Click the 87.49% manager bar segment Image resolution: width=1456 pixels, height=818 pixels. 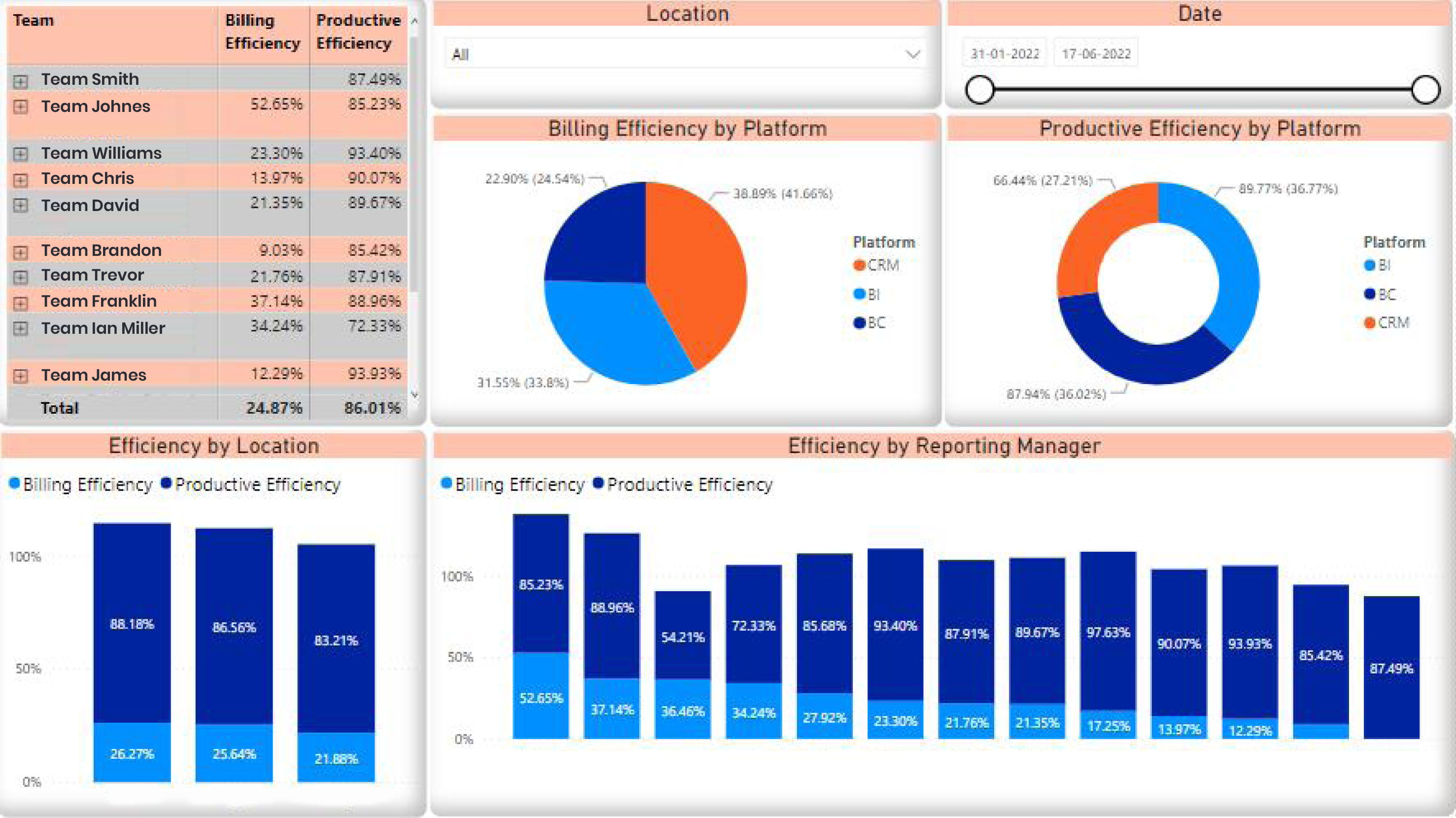click(x=1391, y=668)
